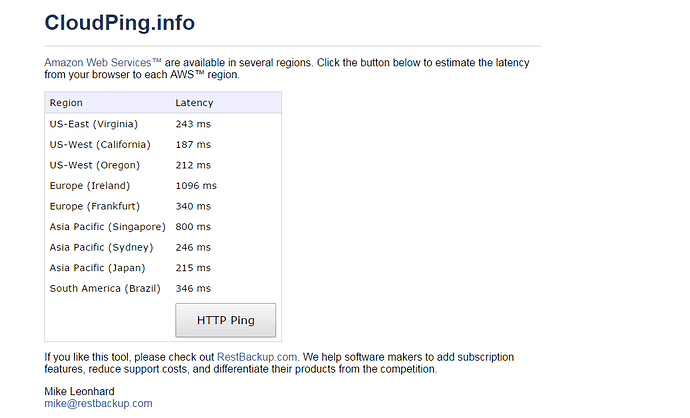The height and width of the screenshot is (418, 690).
Task: Click the 187 ms latency value
Action: (193, 145)
